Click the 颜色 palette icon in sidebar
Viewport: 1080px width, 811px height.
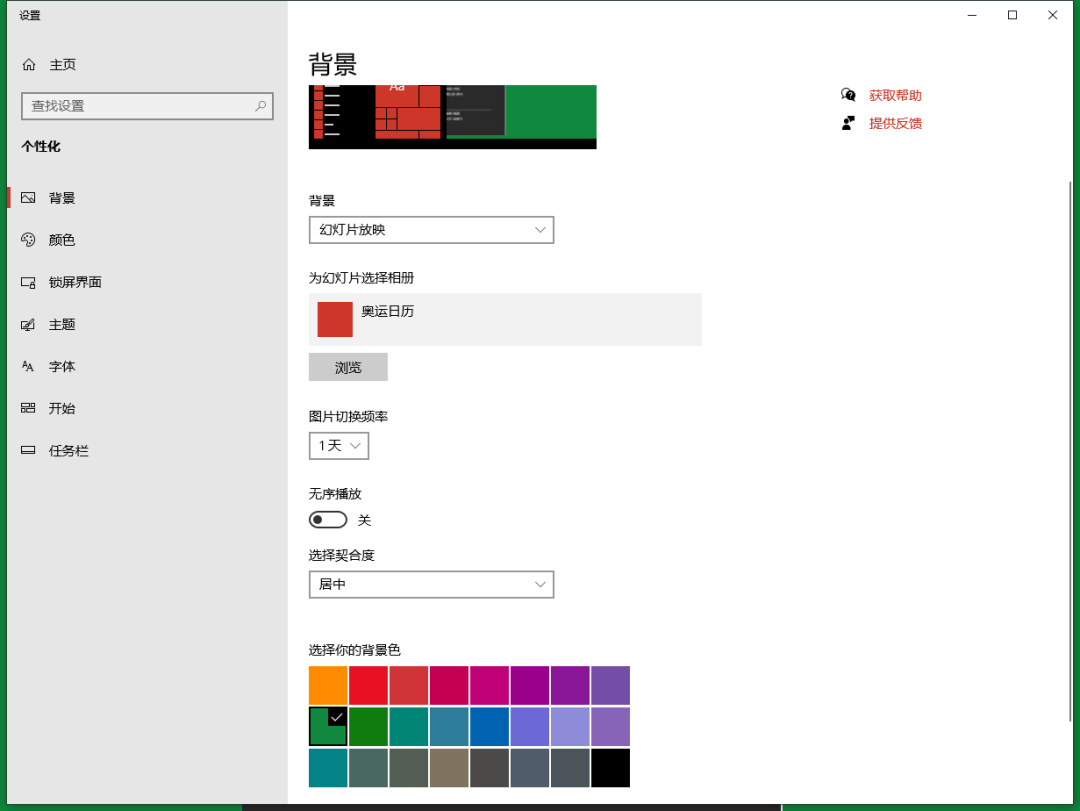(x=28, y=240)
